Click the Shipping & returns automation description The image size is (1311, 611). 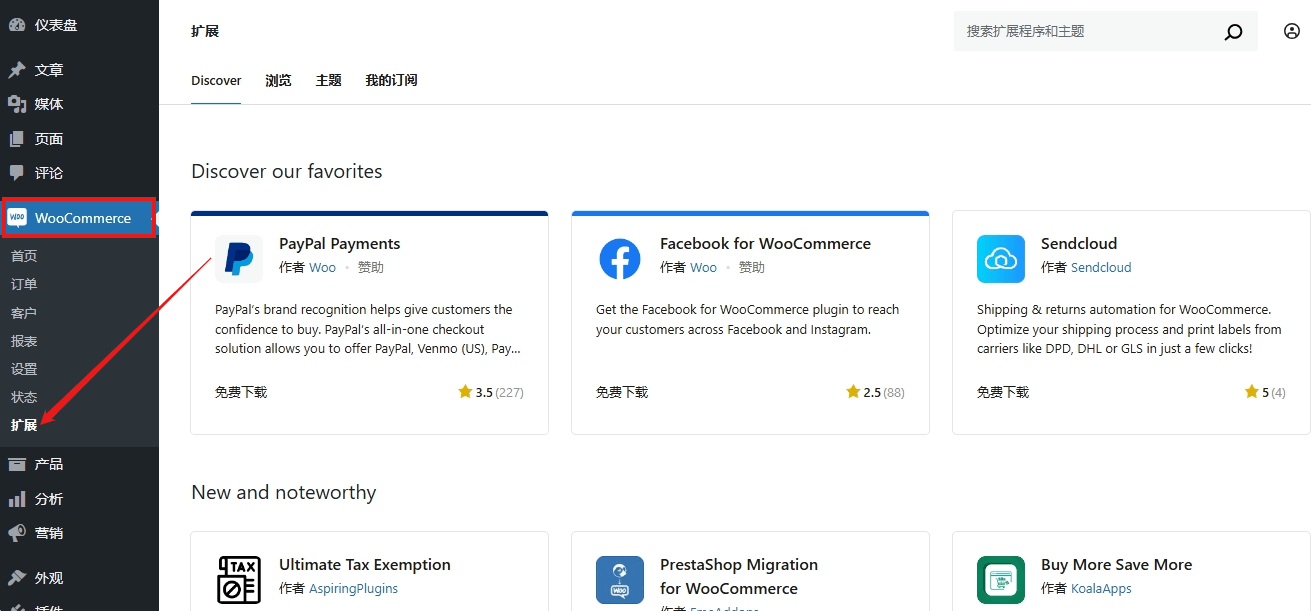click(x=1129, y=329)
